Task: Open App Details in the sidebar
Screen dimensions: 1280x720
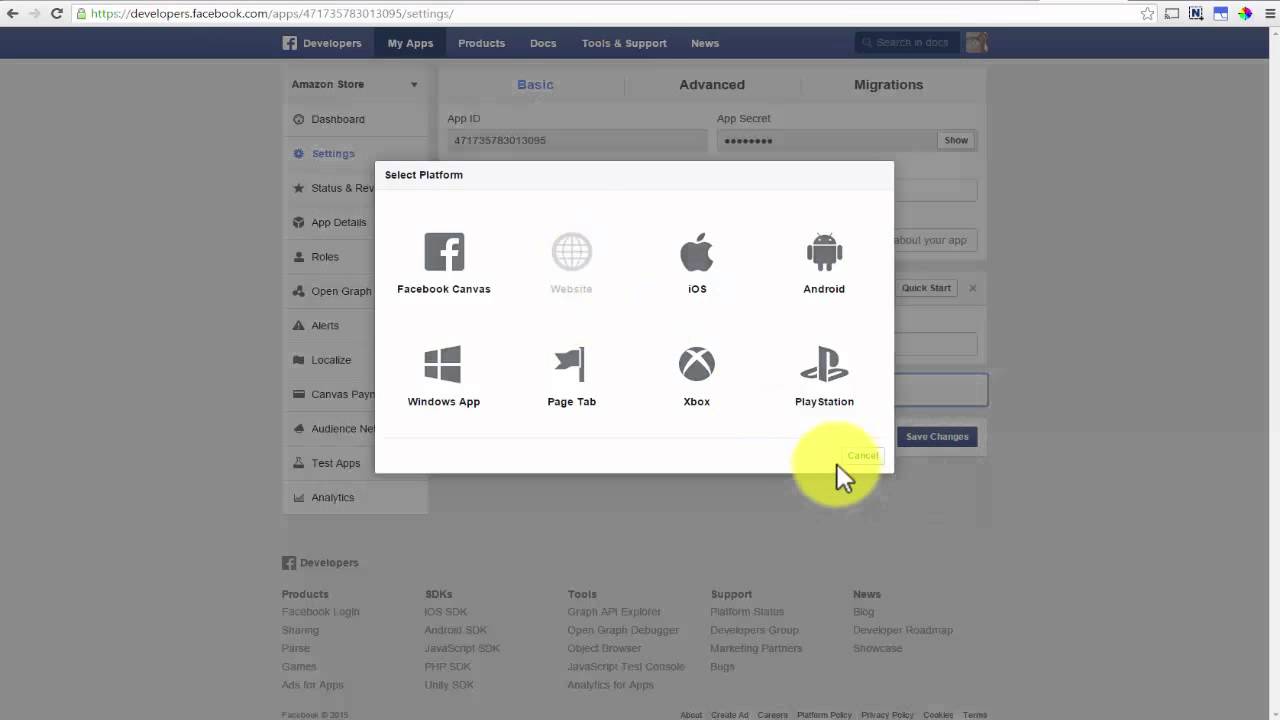Action: pyautogui.click(x=338, y=222)
